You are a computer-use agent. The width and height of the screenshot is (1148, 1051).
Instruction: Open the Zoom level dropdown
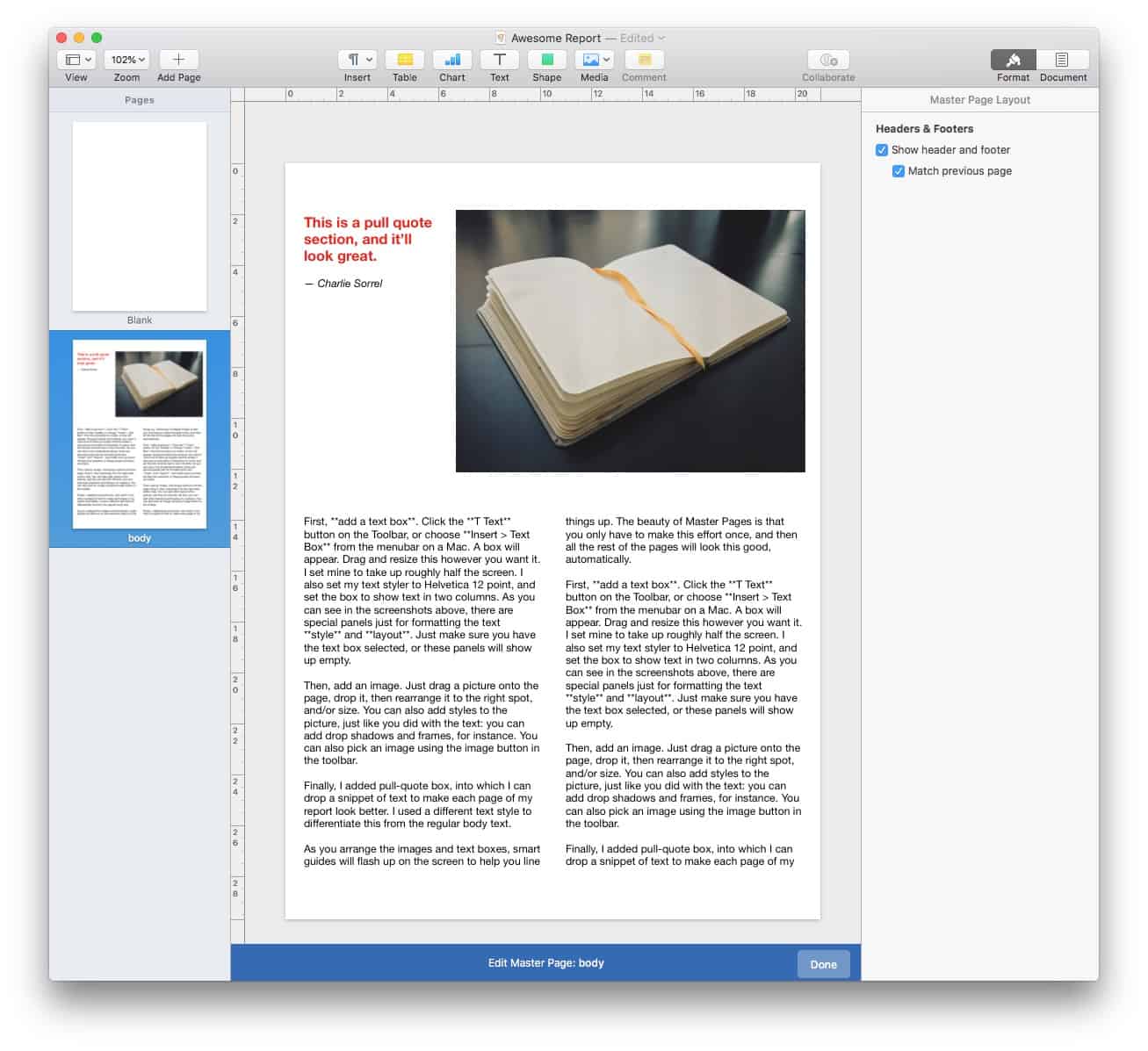click(126, 59)
